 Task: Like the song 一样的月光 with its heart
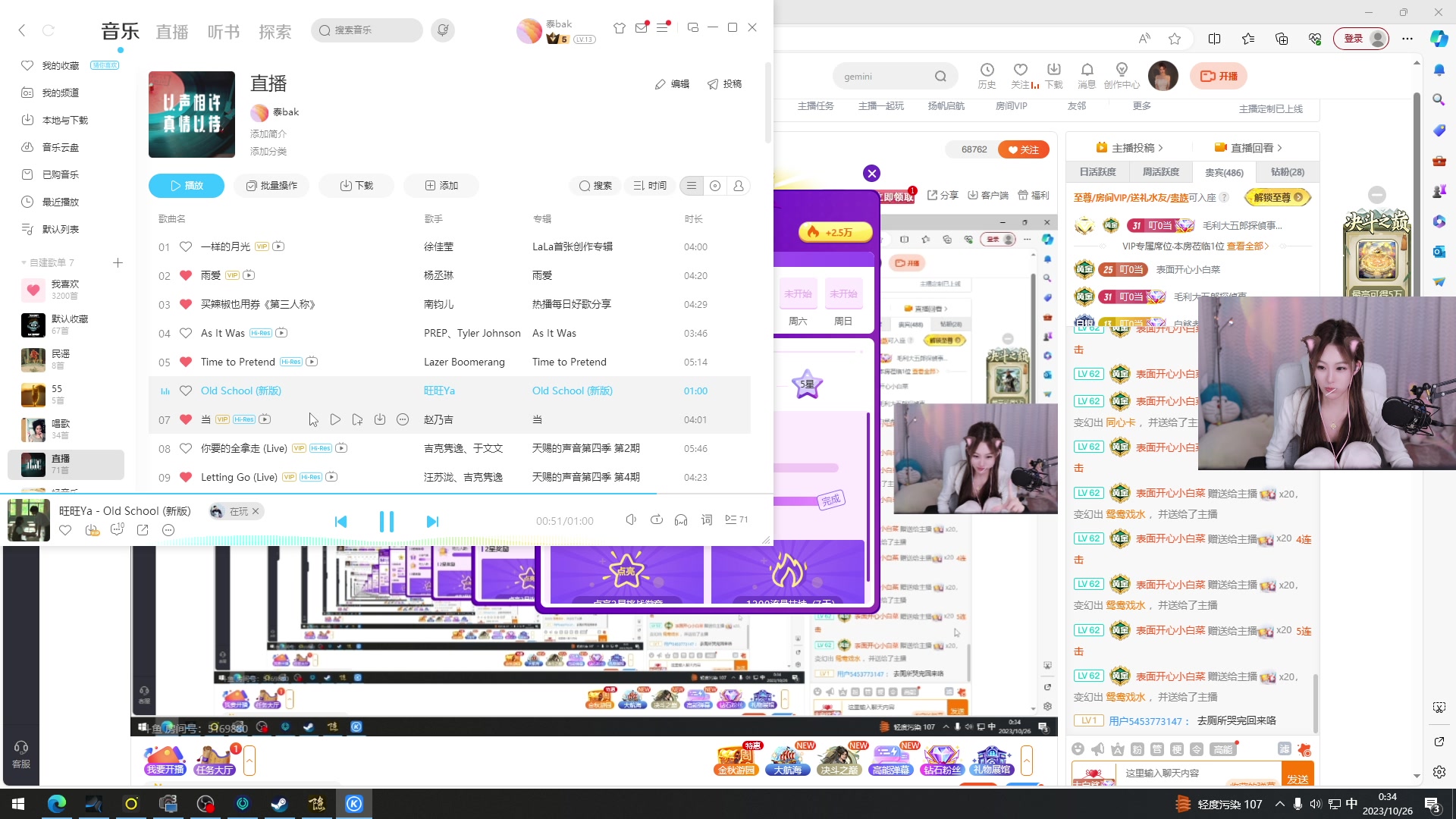coord(185,246)
